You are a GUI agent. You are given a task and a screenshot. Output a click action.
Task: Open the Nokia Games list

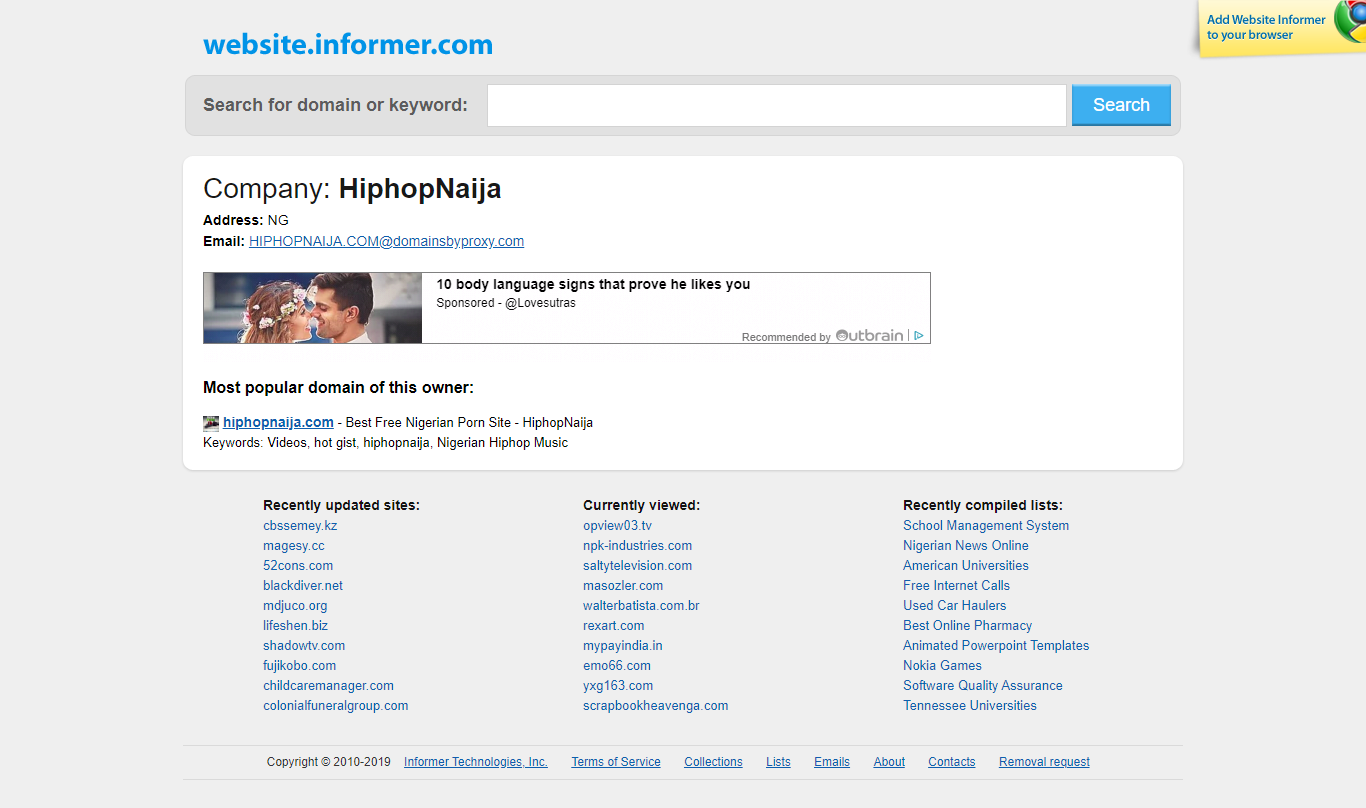pos(942,665)
